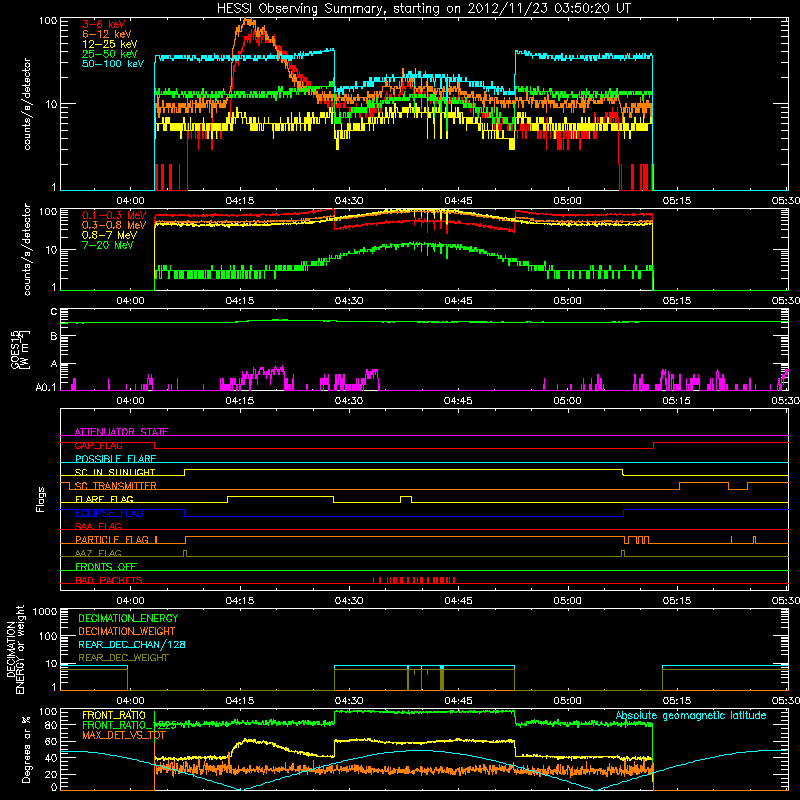This screenshot has width=800, height=800.
Task: Select the GAP_FLAG label
Action: pos(98,445)
